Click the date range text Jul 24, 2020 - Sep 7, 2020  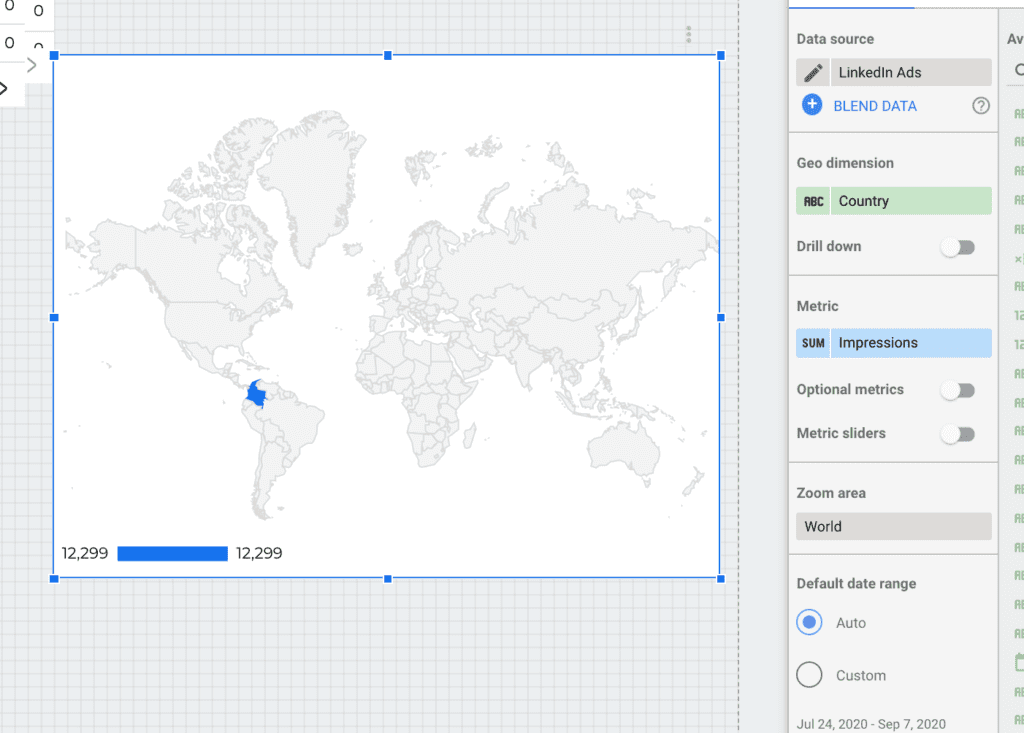[871, 724]
